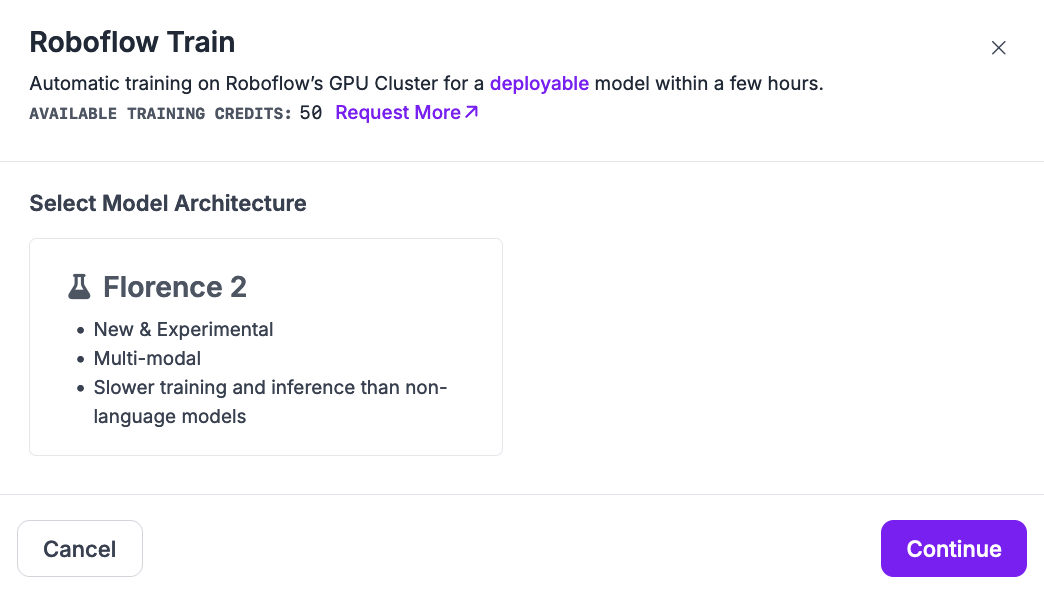The image size is (1044, 596).
Task: Click the flask icon beside Florence 2
Action: pyautogui.click(x=79, y=288)
